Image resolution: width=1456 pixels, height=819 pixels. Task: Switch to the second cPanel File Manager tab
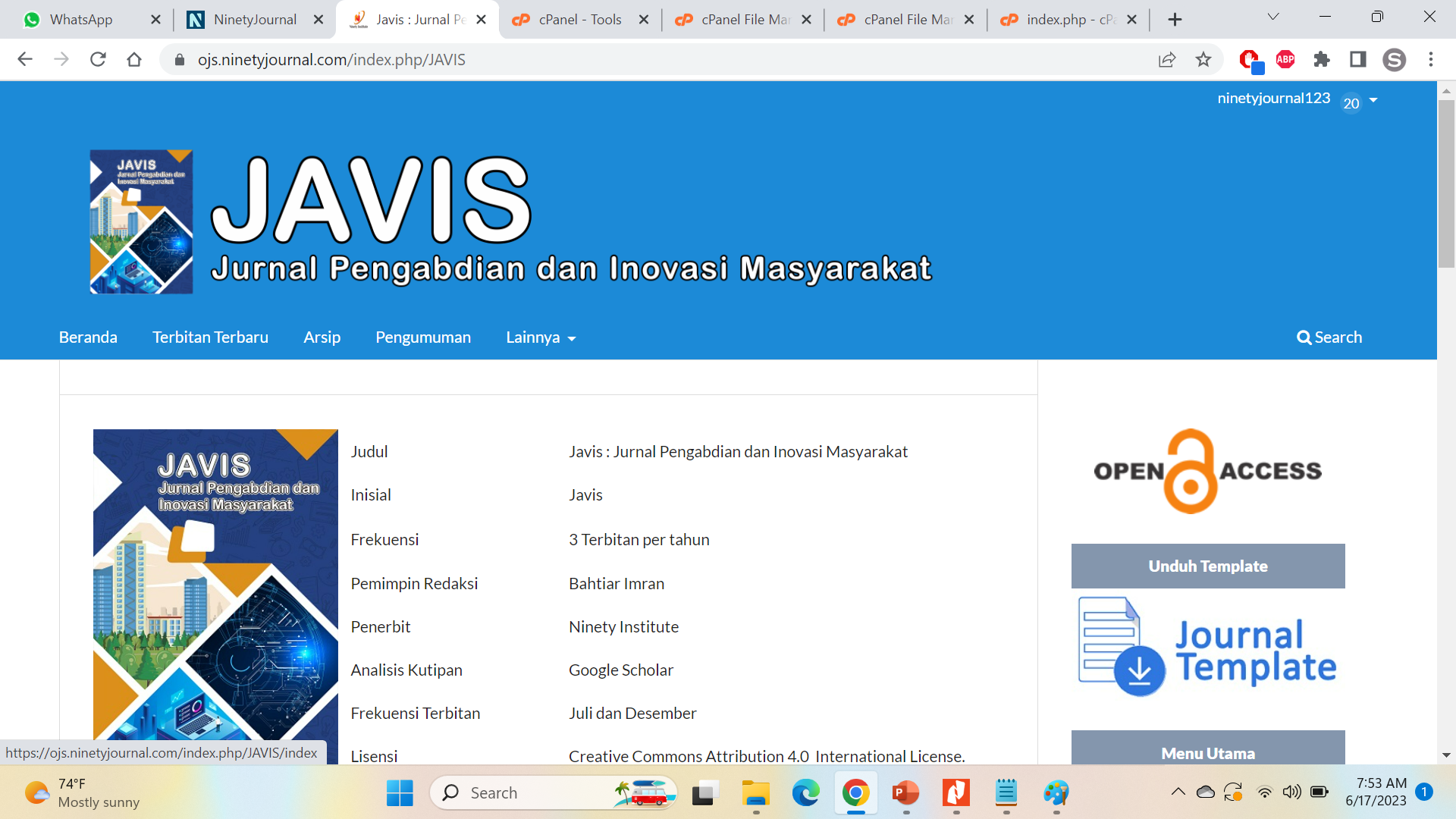pos(908,20)
